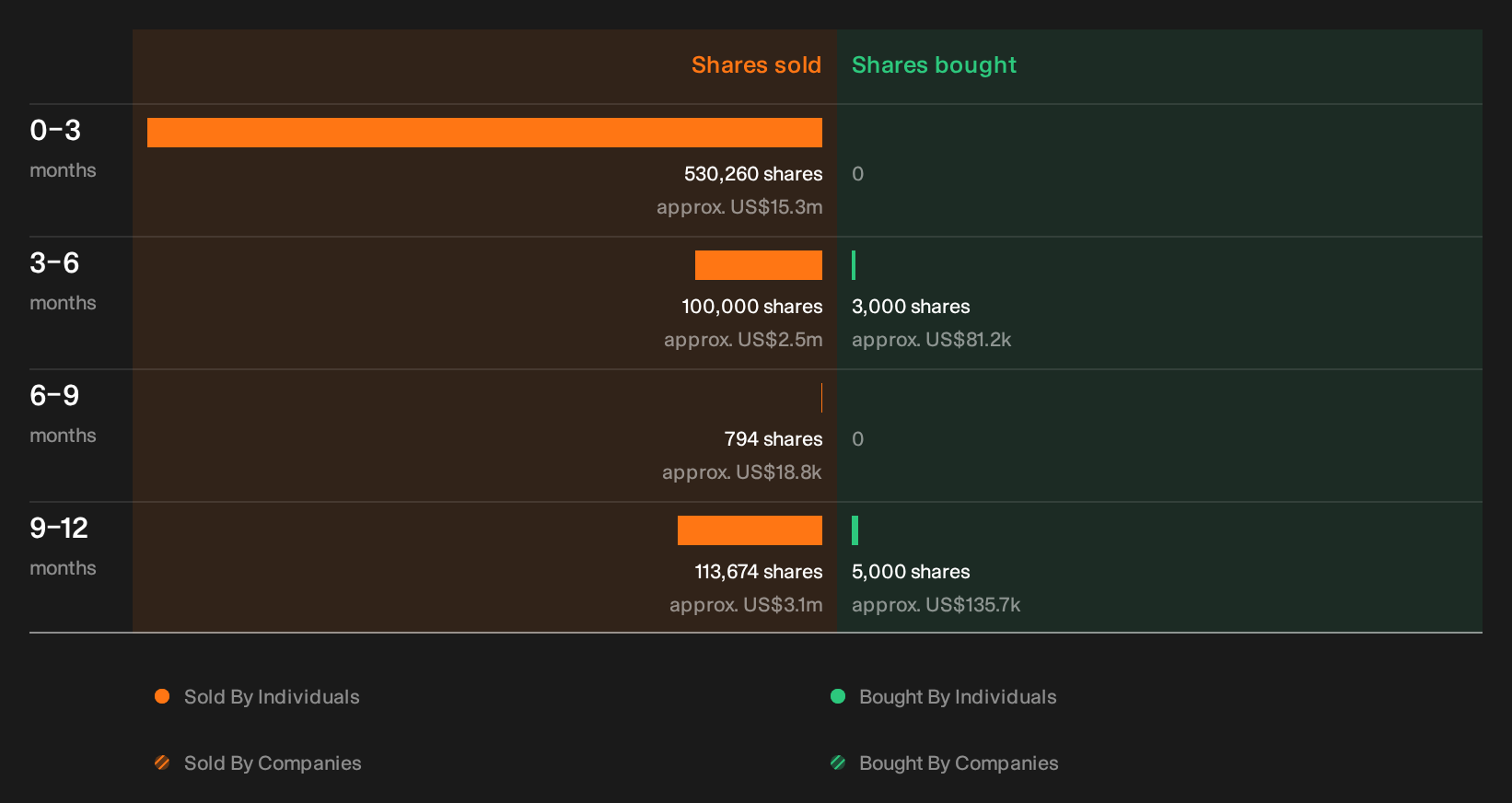Screen dimensions: 1512x803
Task: Click the approx. US$15.3m text
Action: pyautogui.click(x=739, y=207)
